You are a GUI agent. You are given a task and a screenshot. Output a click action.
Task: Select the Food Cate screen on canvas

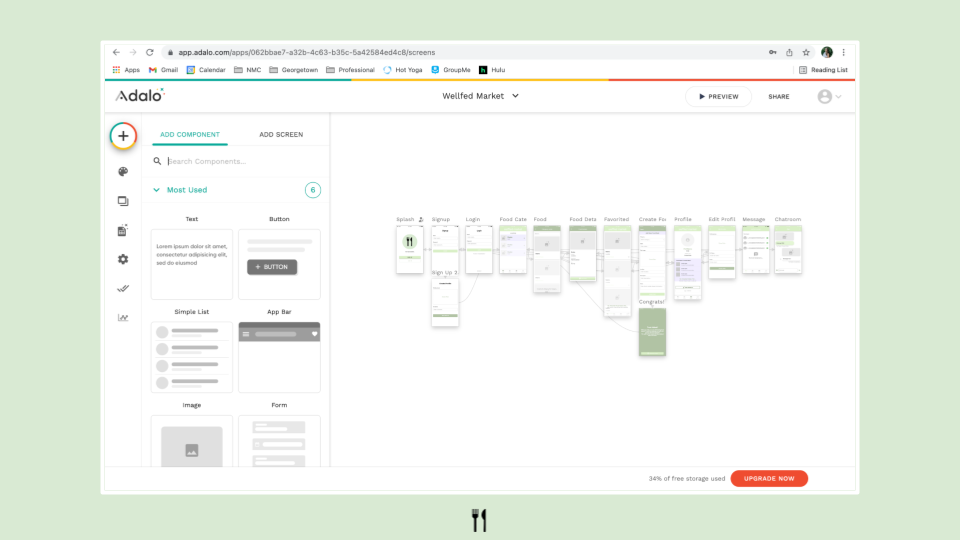click(x=513, y=249)
